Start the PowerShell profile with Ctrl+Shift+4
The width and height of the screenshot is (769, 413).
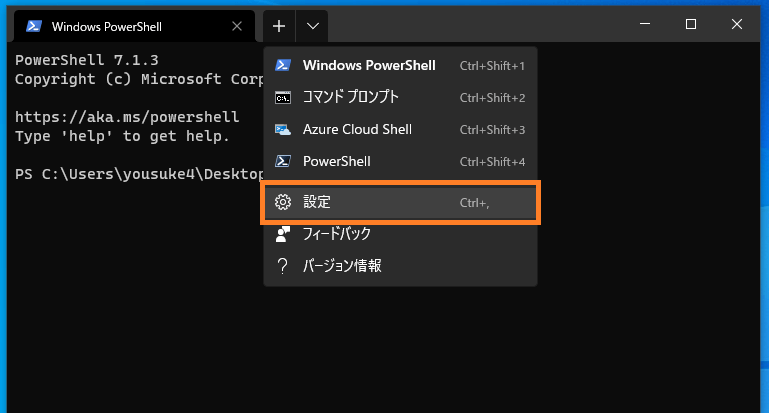(x=400, y=161)
